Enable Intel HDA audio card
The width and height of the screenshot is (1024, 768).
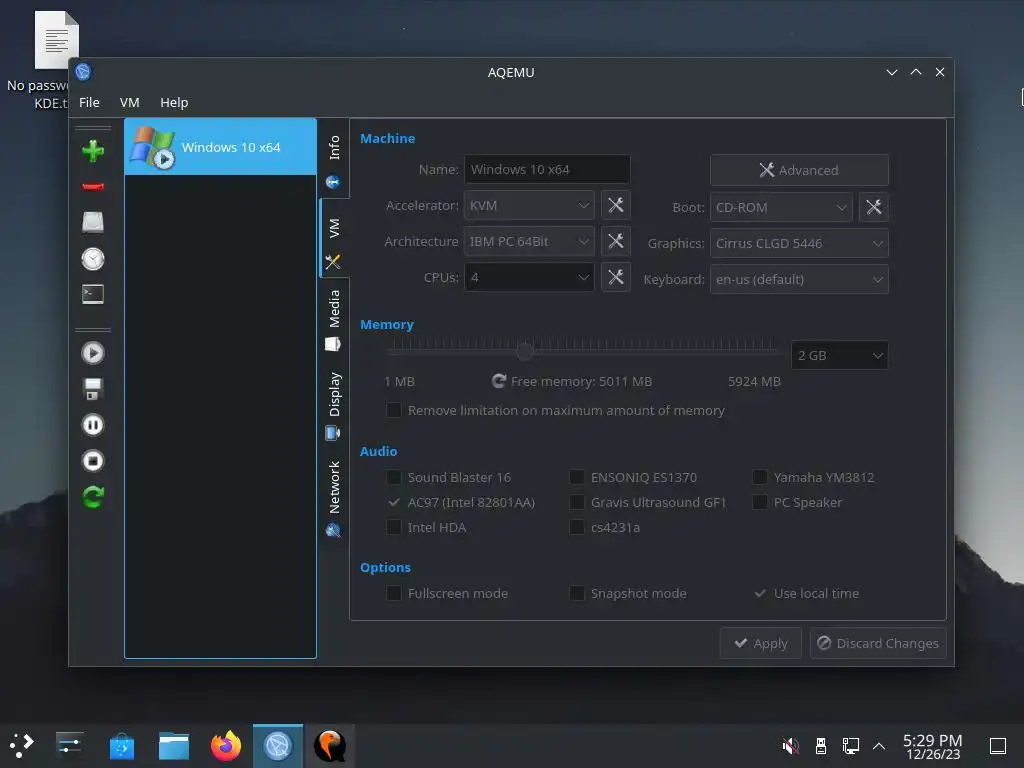[394, 527]
